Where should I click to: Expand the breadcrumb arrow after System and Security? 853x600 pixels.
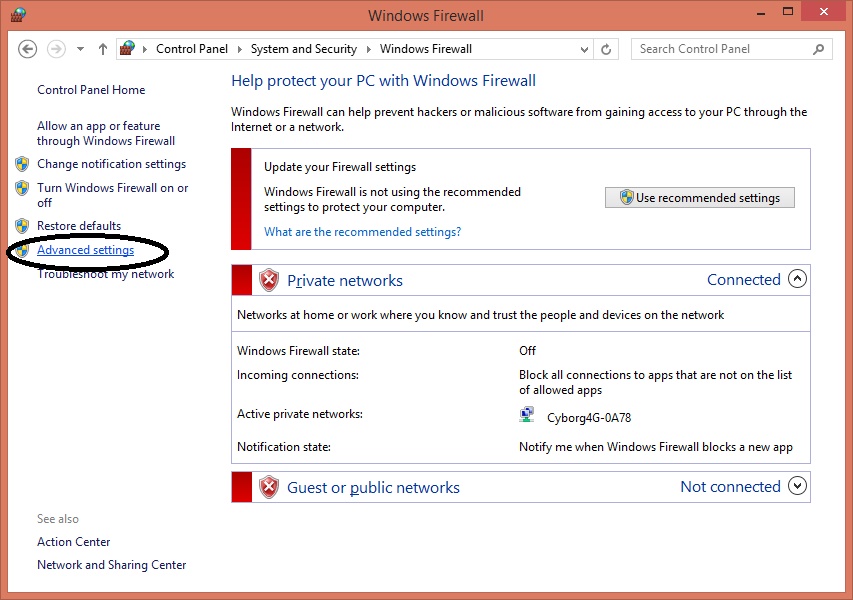[x=368, y=50]
